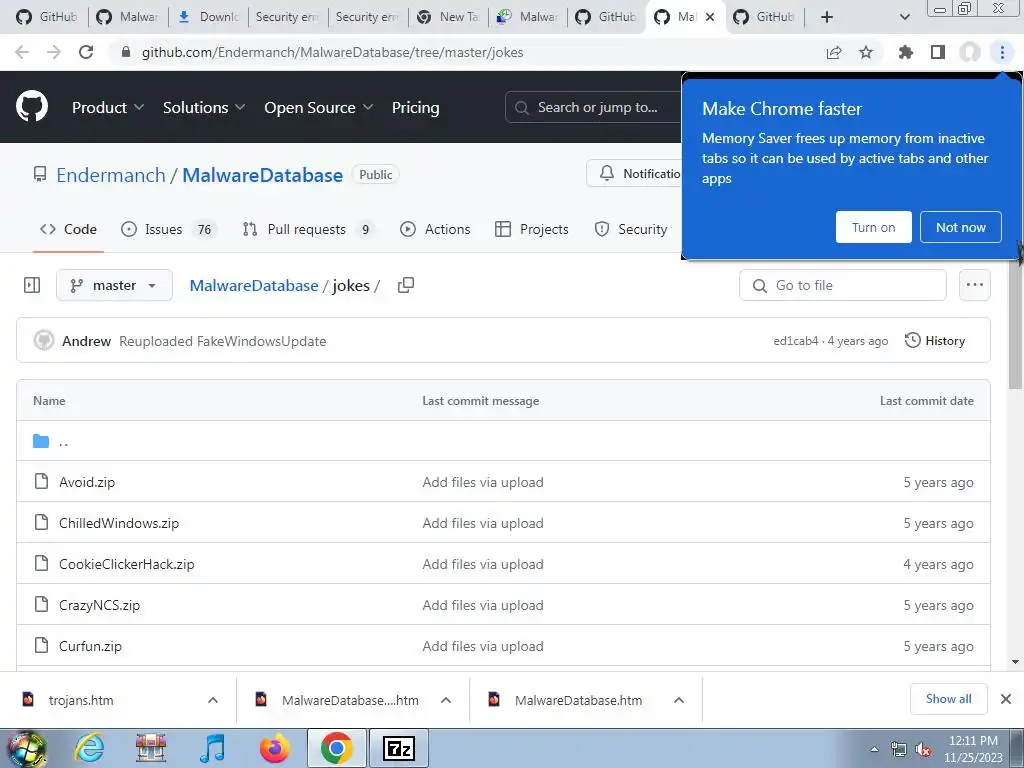
Task: Open the Pull requests tab
Action: click(308, 229)
